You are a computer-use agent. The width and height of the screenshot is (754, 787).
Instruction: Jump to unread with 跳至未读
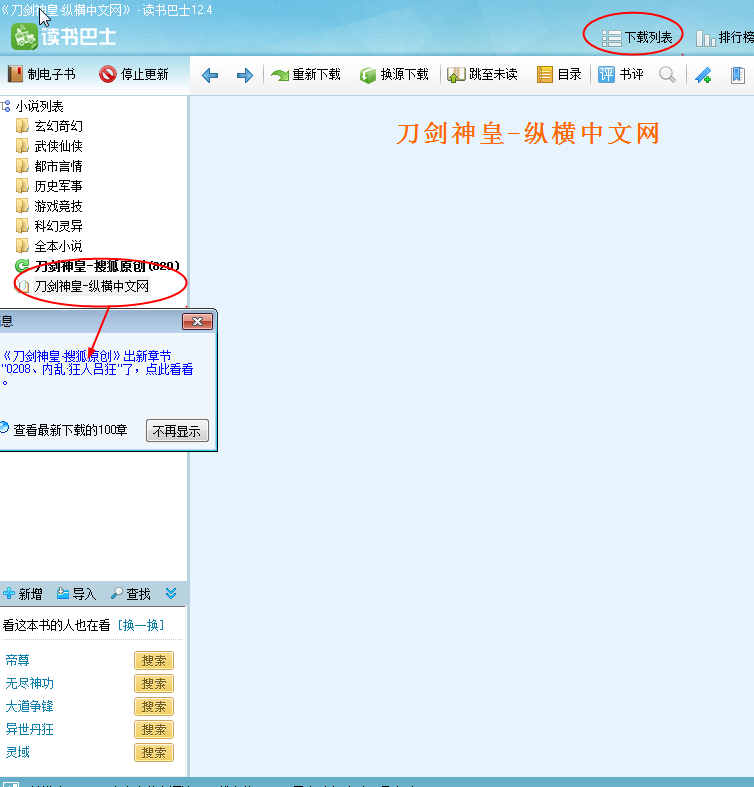point(482,75)
